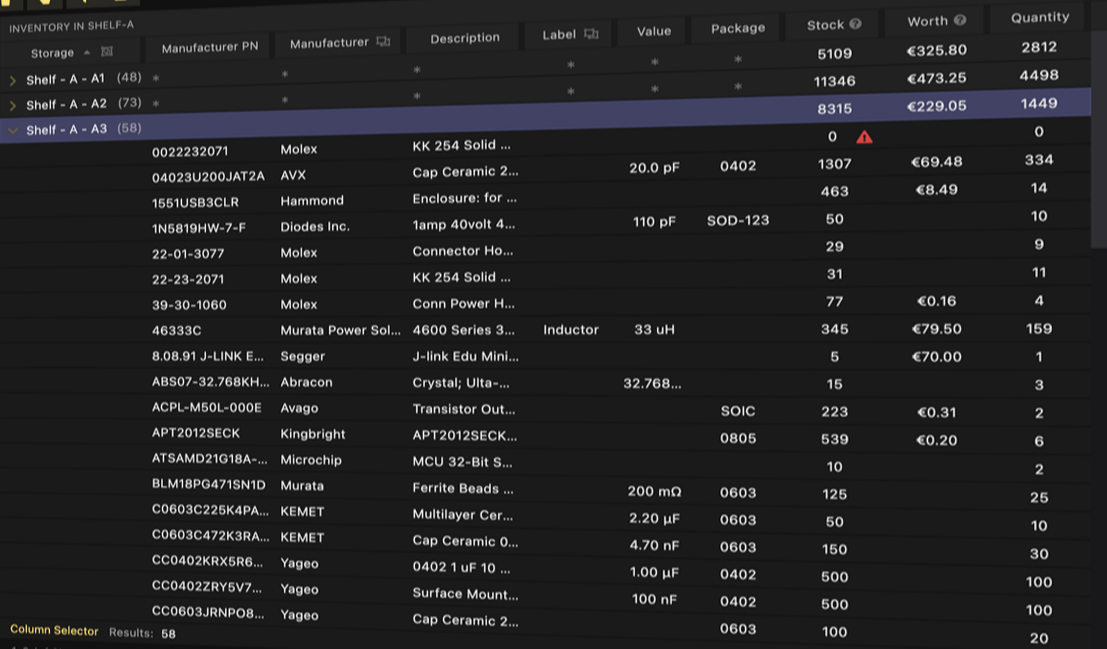1107x649 pixels.
Task: Toggle the Storage column sort arrow
Action: click(x=87, y=52)
